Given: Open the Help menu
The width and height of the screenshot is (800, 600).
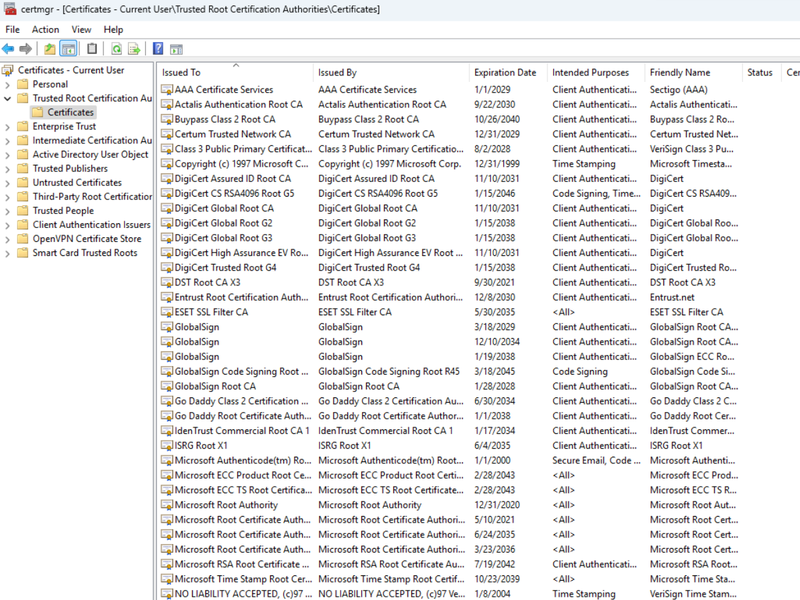Looking at the screenshot, I should 113,30.
